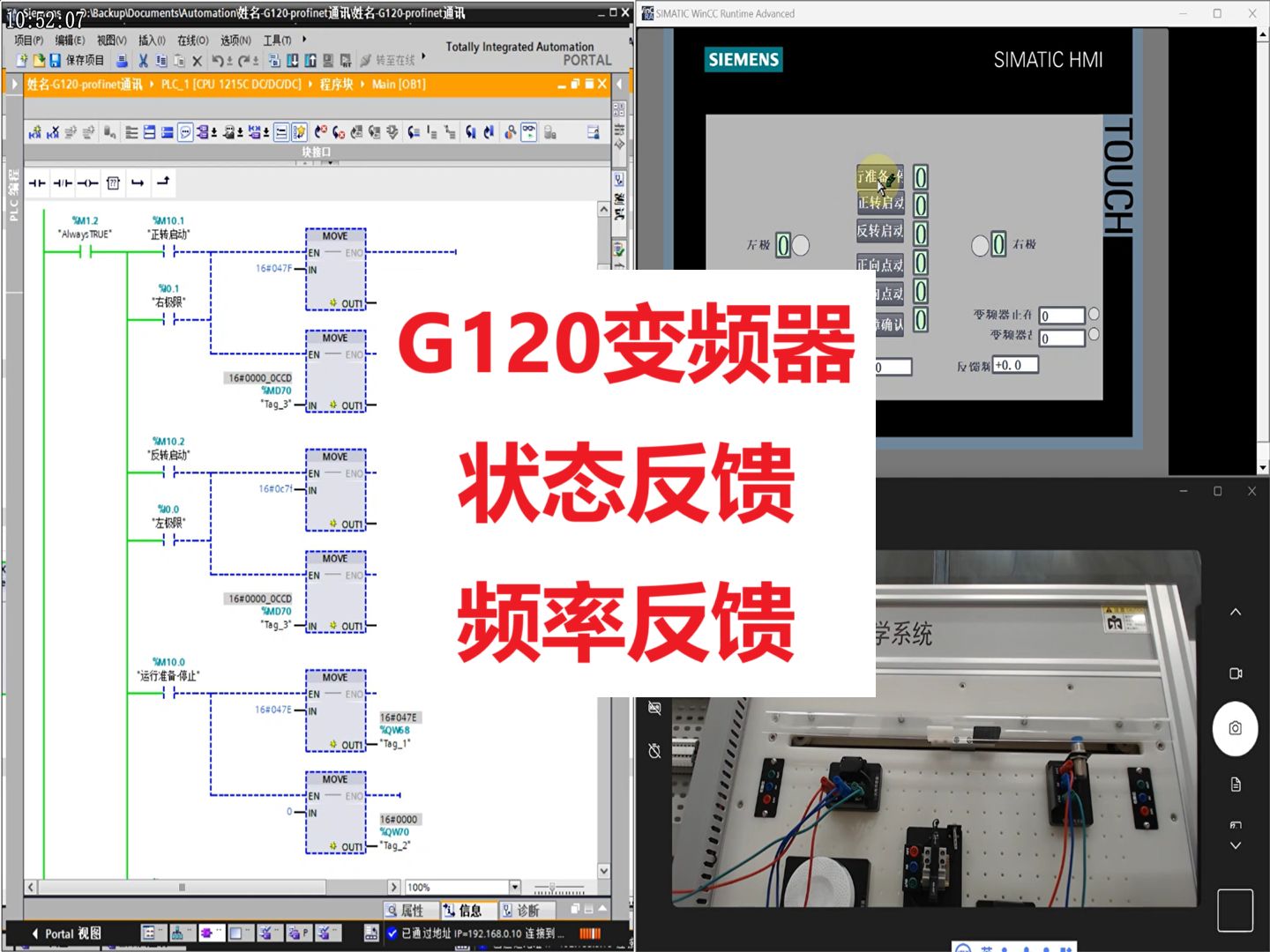Open the undo history dropdown arrow
This screenshot has height=952, width=1270.
click(229, 62)
